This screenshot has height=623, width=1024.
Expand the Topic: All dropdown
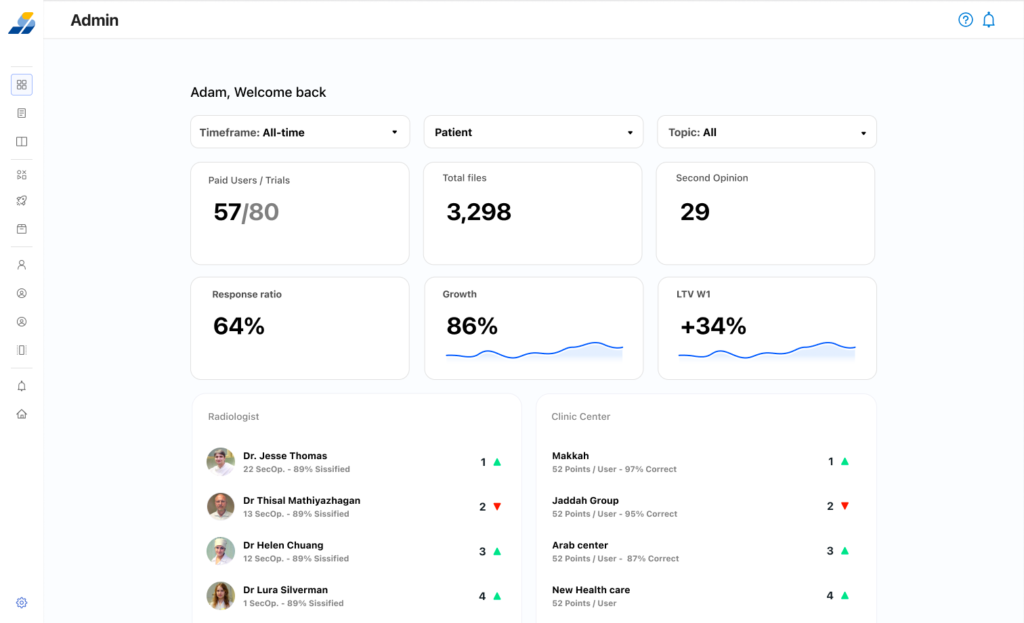[766, 132]
